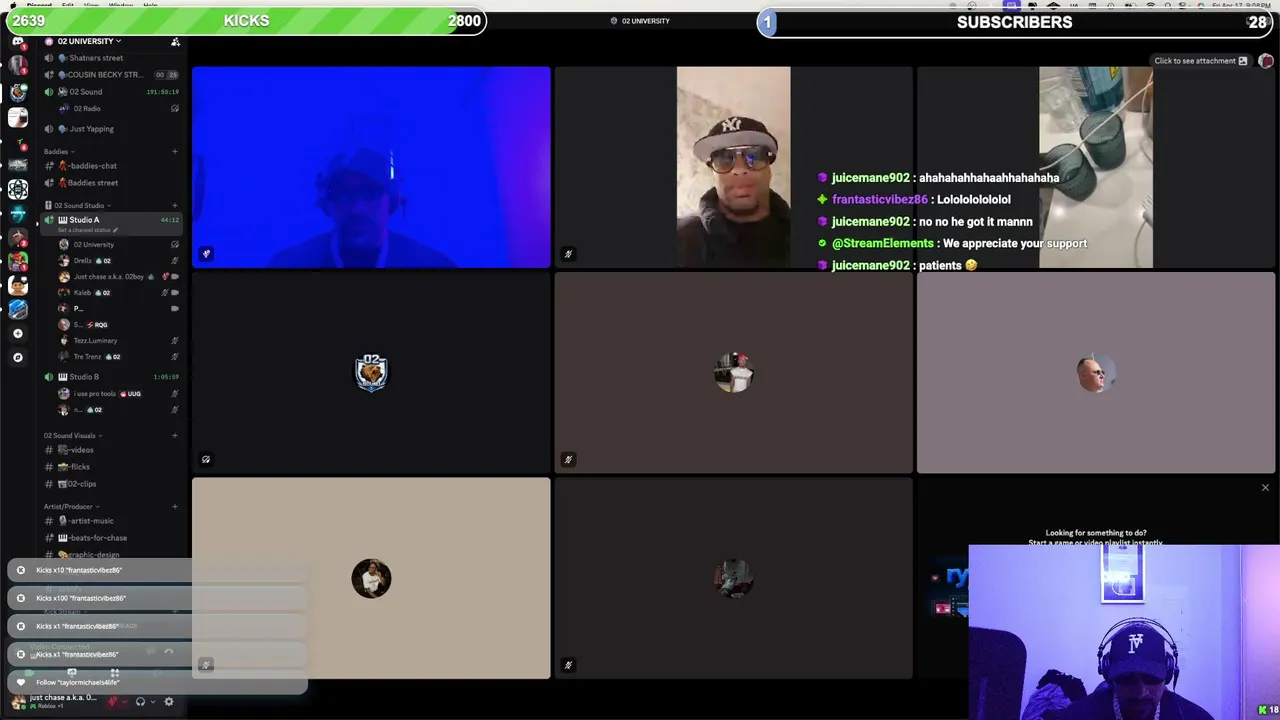1280x720 pixels.
Task: Click camera icon on Kaleb row
Action: pos(175,292)
